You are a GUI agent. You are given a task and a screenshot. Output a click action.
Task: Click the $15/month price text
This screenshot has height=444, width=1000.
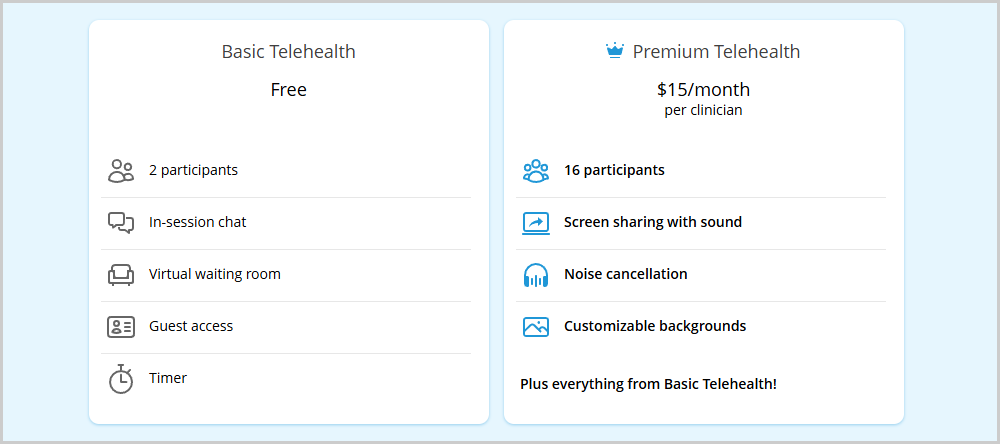click(x=703, y=90)
